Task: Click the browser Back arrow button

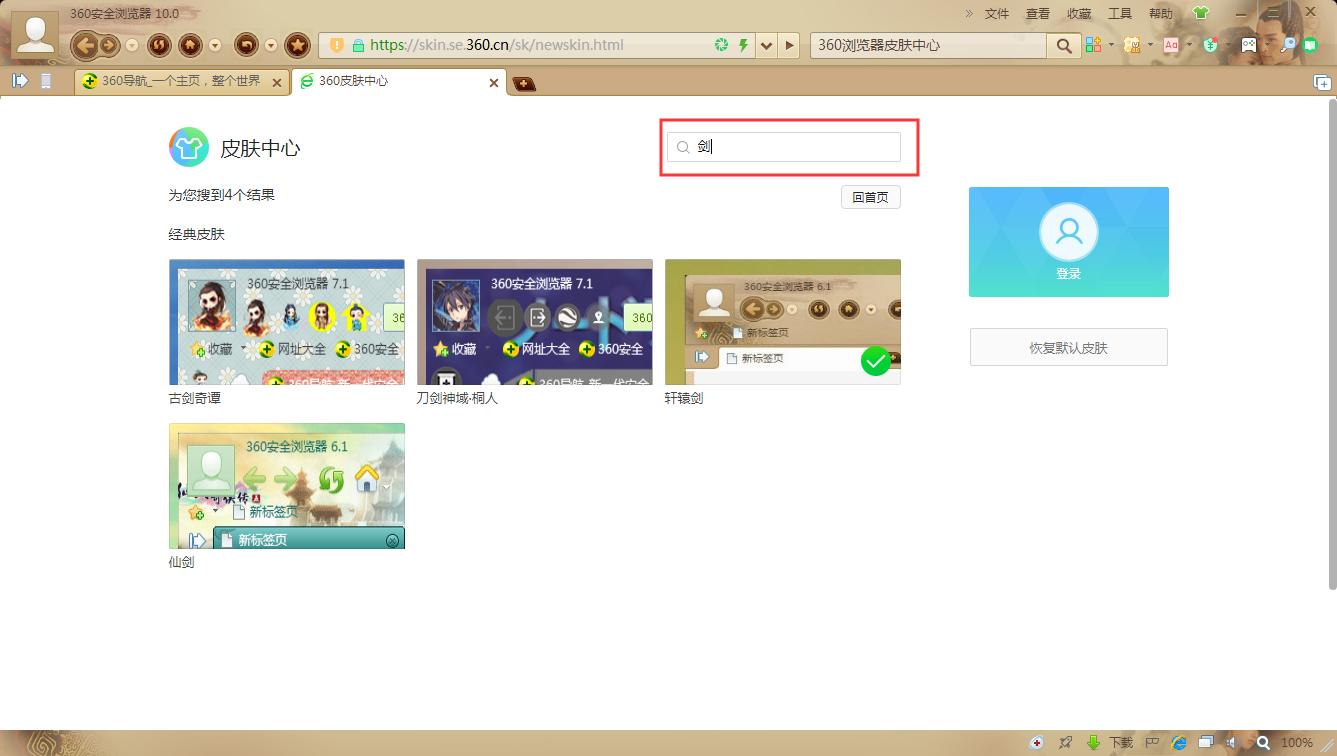Action: (x=85, y=45)
